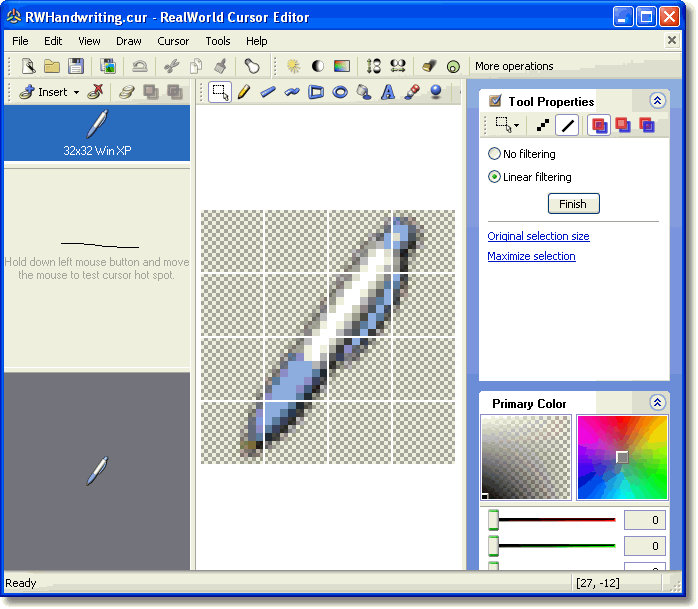Click the stacked coins layer icon
Screen dimensions: 698x609
point(127,92)
